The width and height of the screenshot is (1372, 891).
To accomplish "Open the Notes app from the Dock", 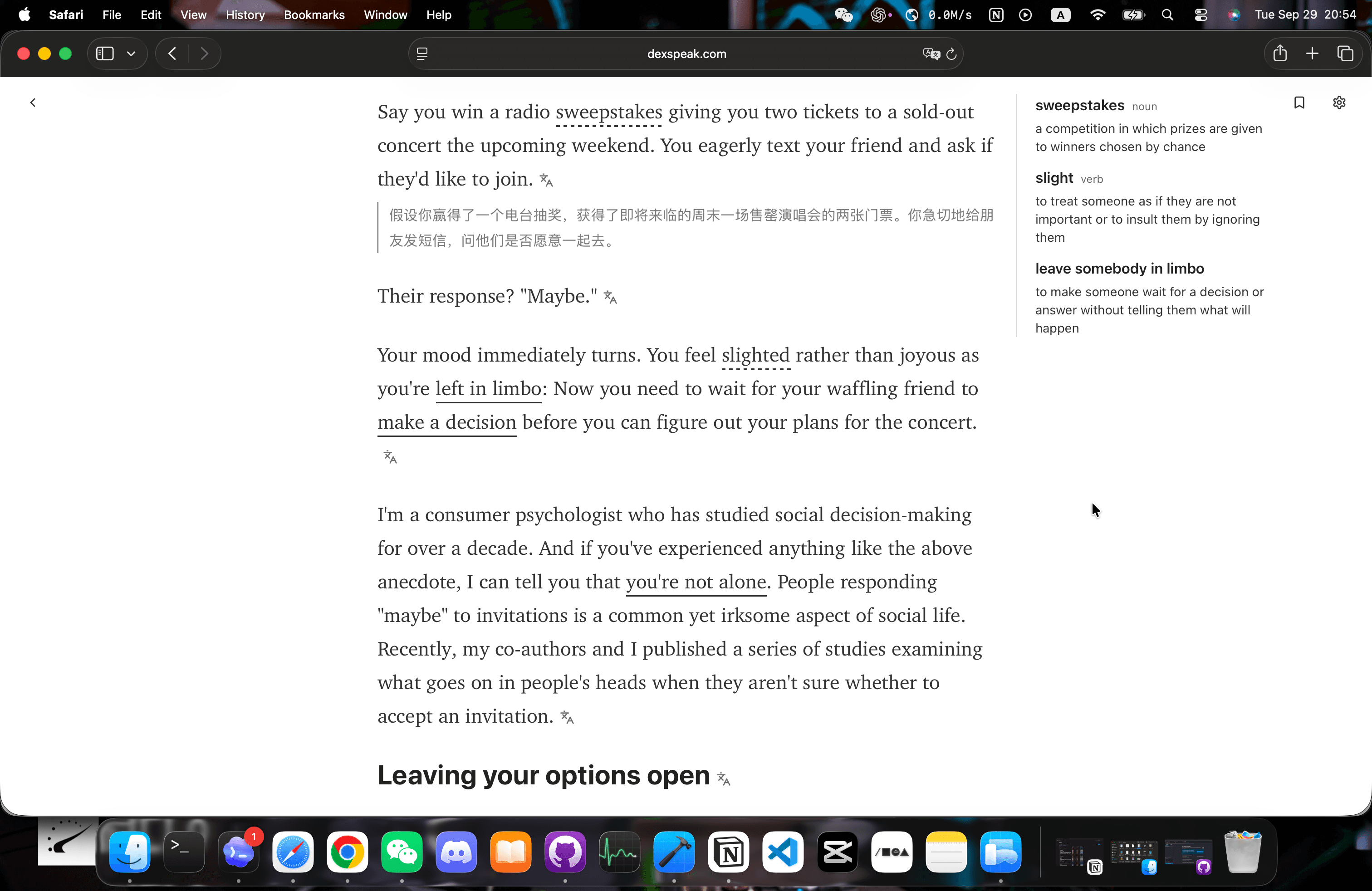I will coord(946,852).
